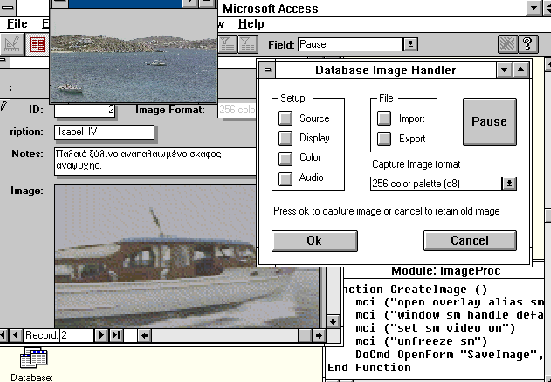
Task: Open the minimized Database icon
Action: [33, 358]
